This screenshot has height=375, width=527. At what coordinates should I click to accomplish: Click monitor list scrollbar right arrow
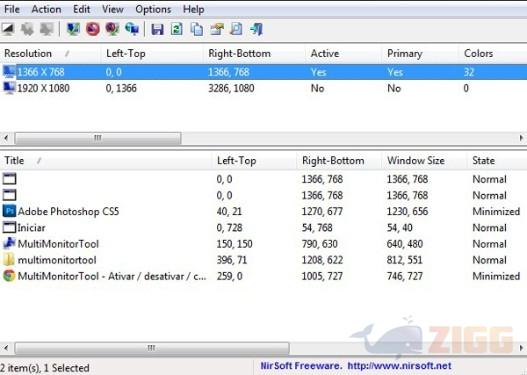[521, 138]
